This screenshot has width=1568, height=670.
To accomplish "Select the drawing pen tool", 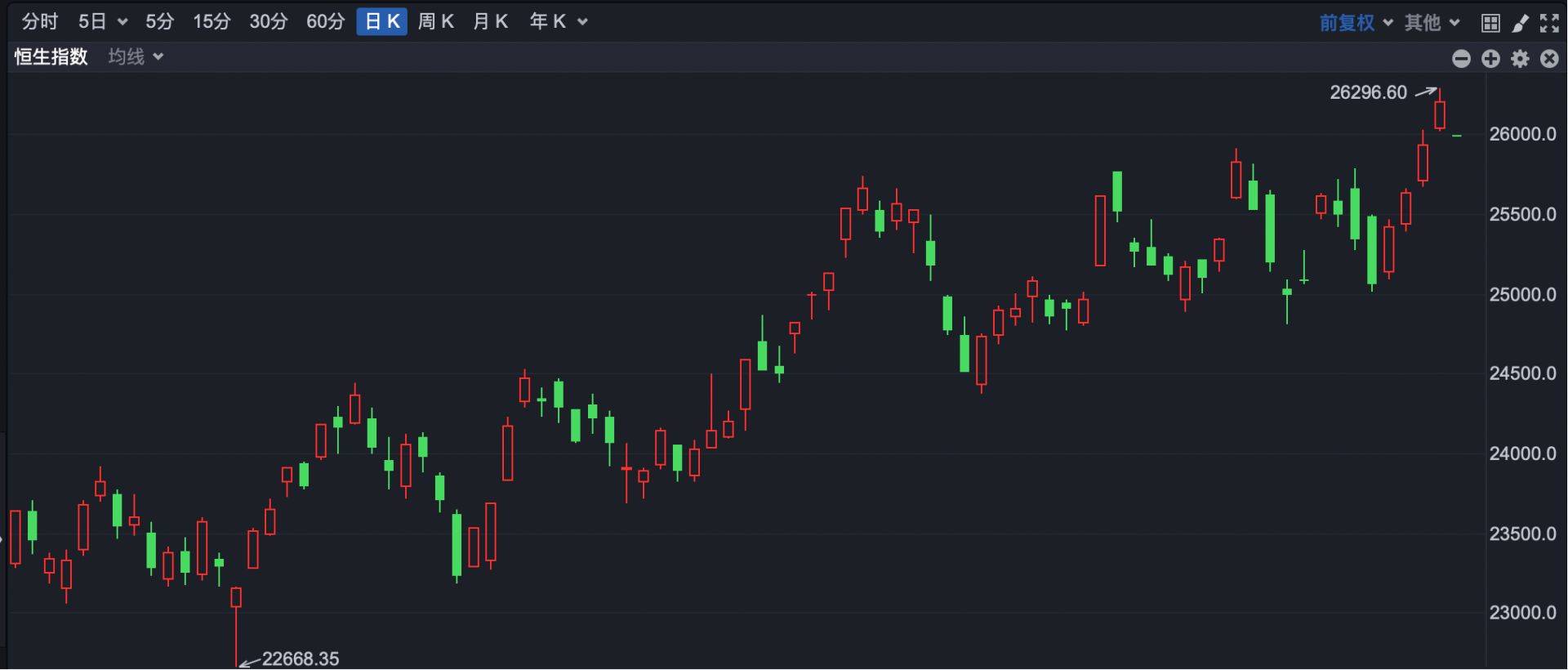I will pos(1520,23).
